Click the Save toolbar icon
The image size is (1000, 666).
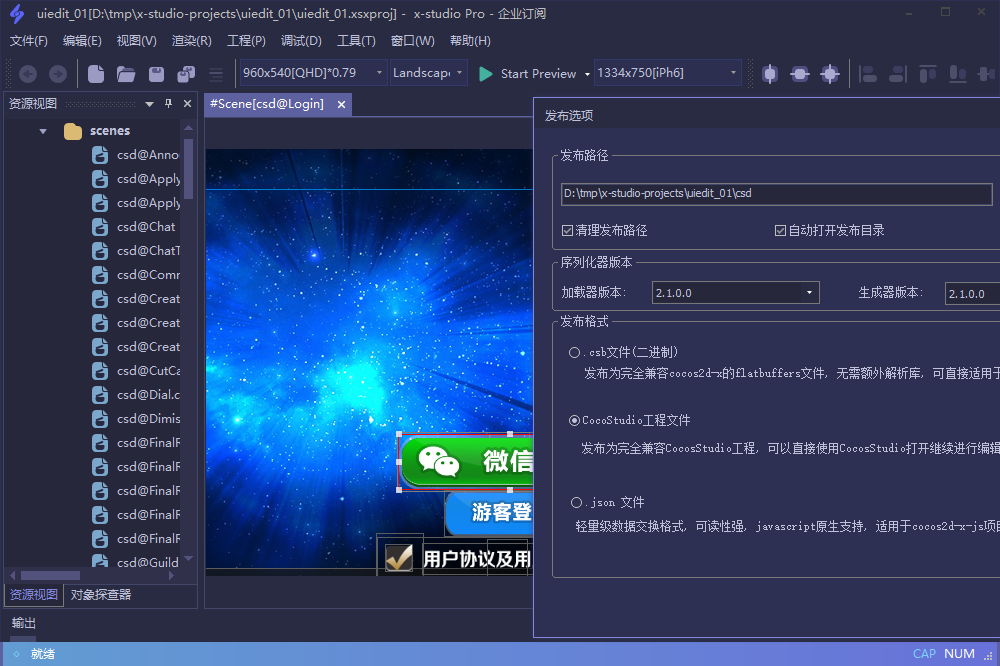(x=156, y=74)
